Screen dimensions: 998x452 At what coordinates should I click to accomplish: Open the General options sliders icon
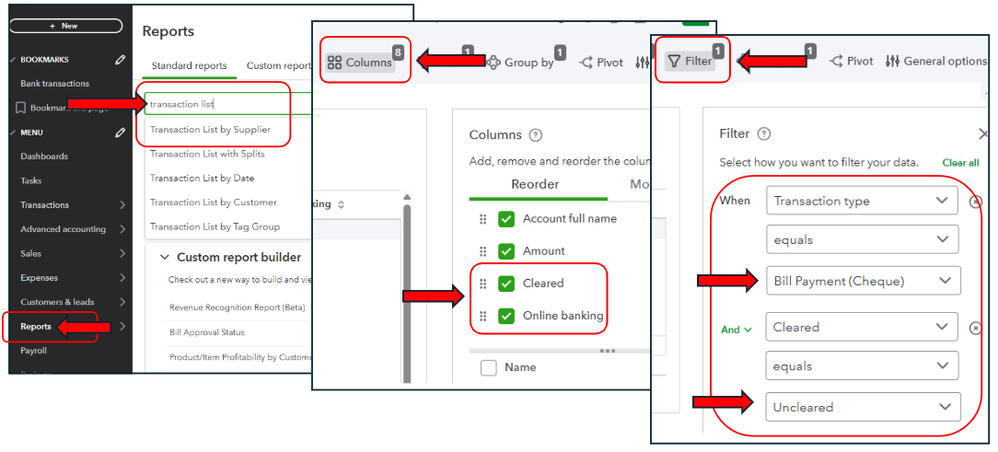coord(893,62)
